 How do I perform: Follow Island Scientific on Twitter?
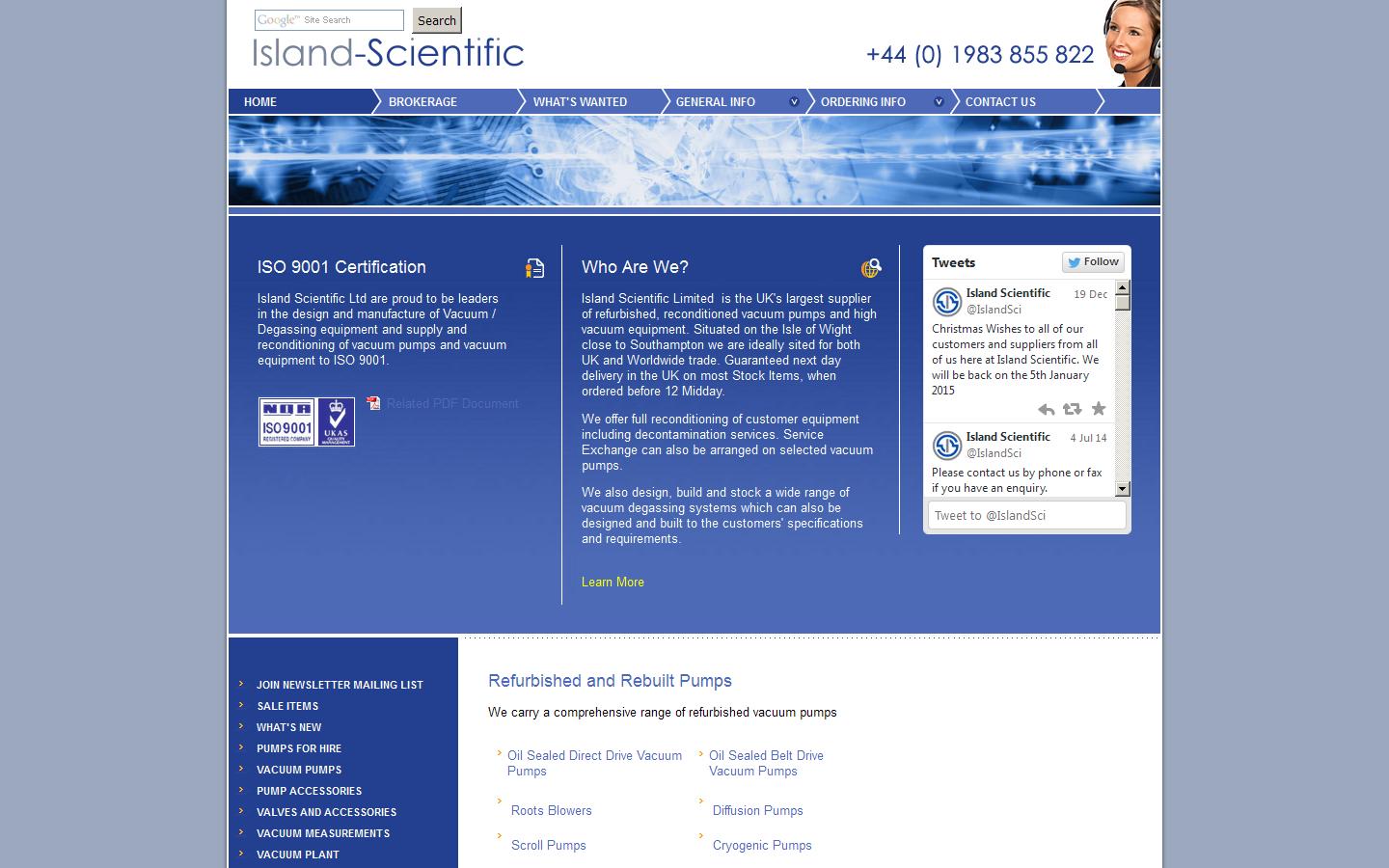1093,261
